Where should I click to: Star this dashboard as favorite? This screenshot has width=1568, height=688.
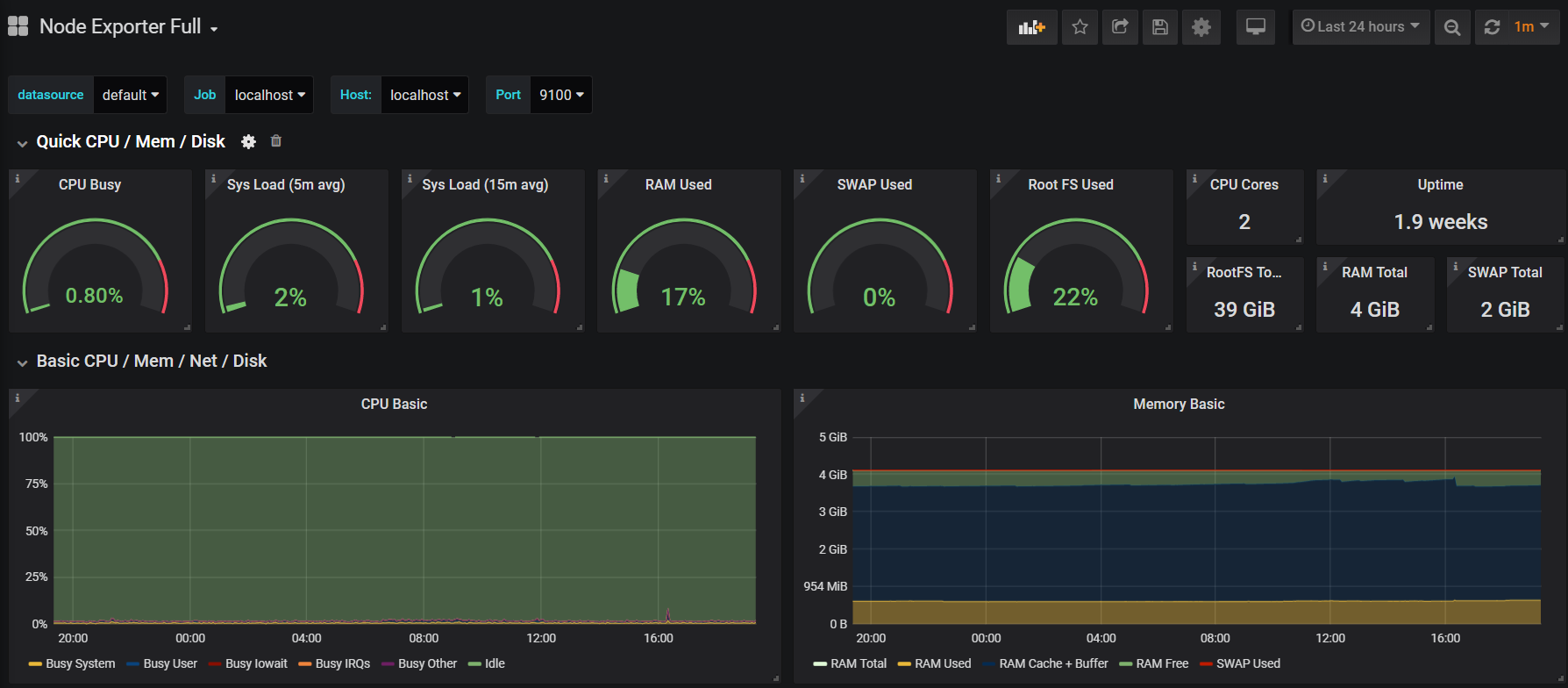(x=1080, y=27)
